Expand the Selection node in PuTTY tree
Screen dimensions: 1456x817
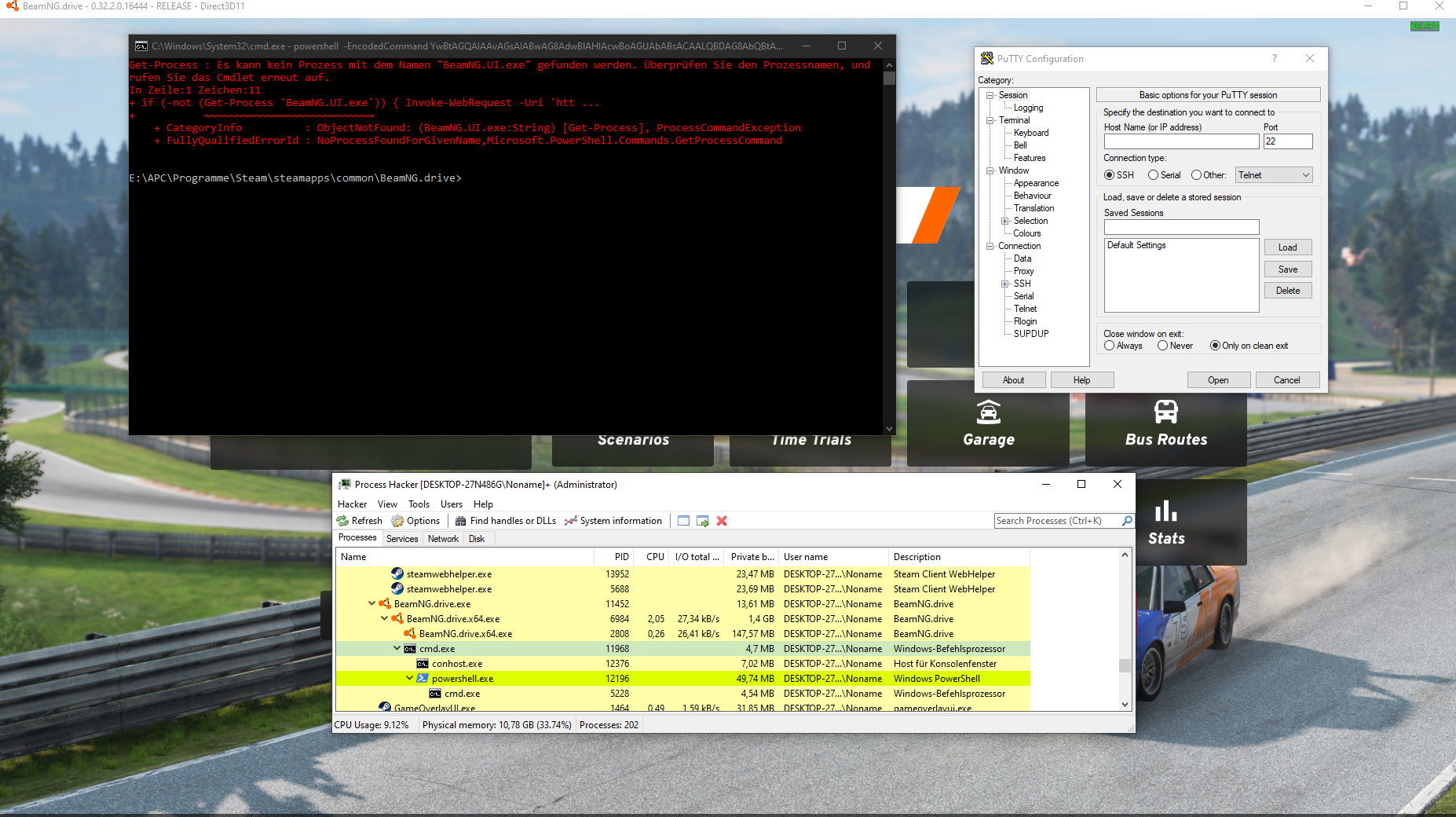click(x=1005, y=221)
